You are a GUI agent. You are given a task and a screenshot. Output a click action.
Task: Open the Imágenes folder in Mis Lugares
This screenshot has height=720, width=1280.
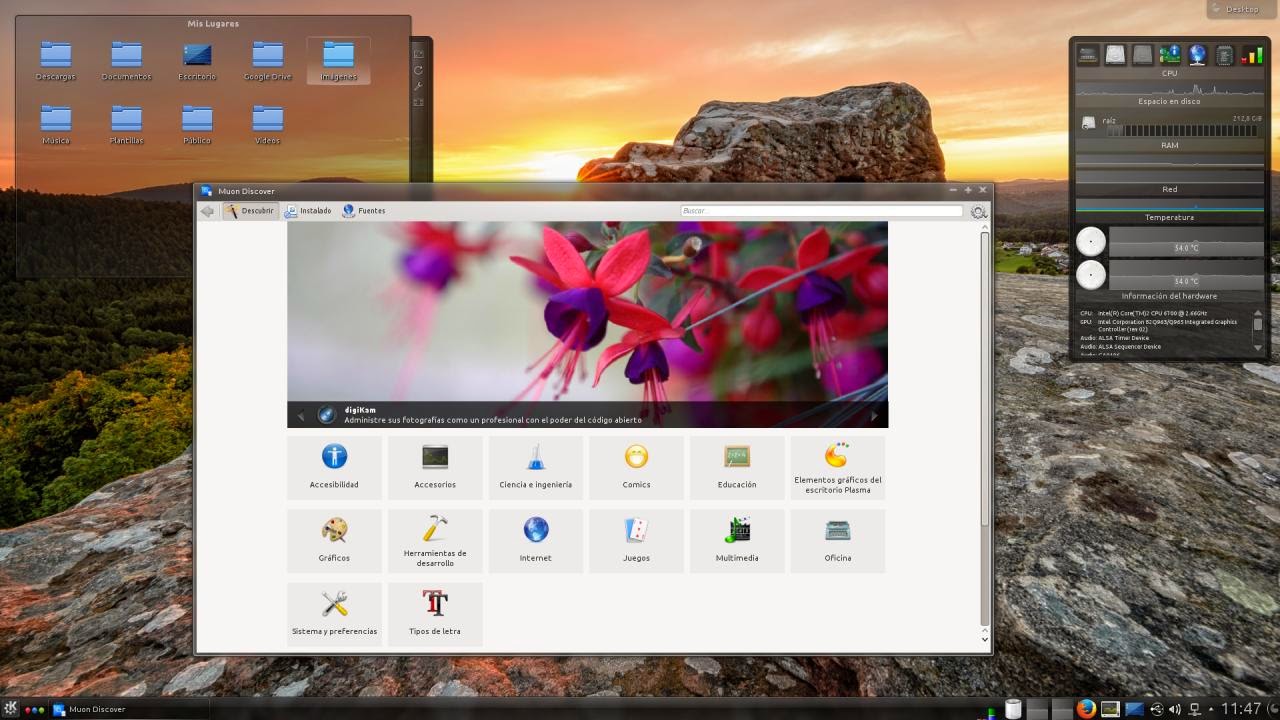point(337,57)
